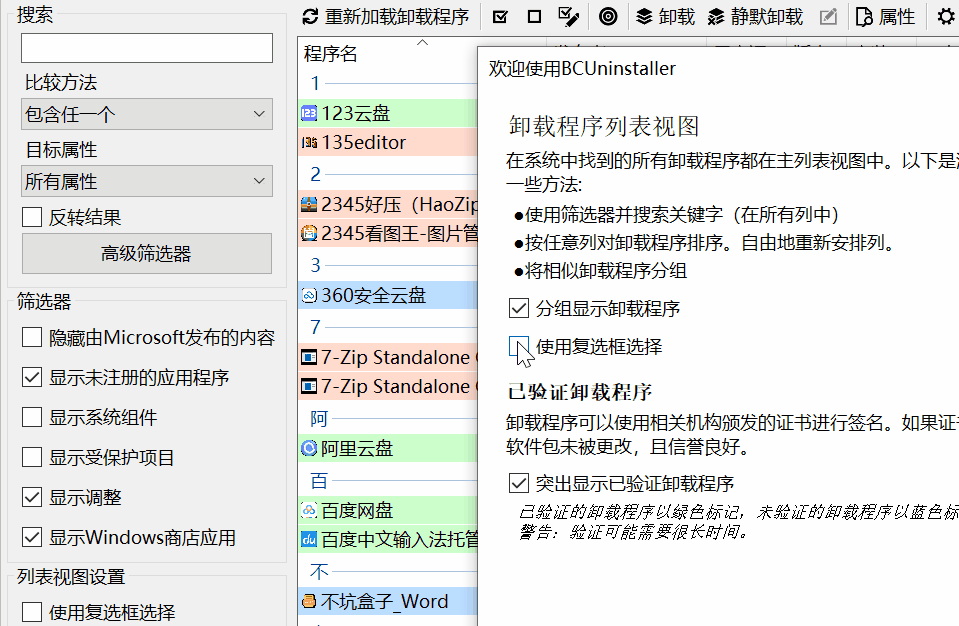Click the select-all checkmark toolbar icon
This screenshot has height=626, width=959.
coord(500,17)
